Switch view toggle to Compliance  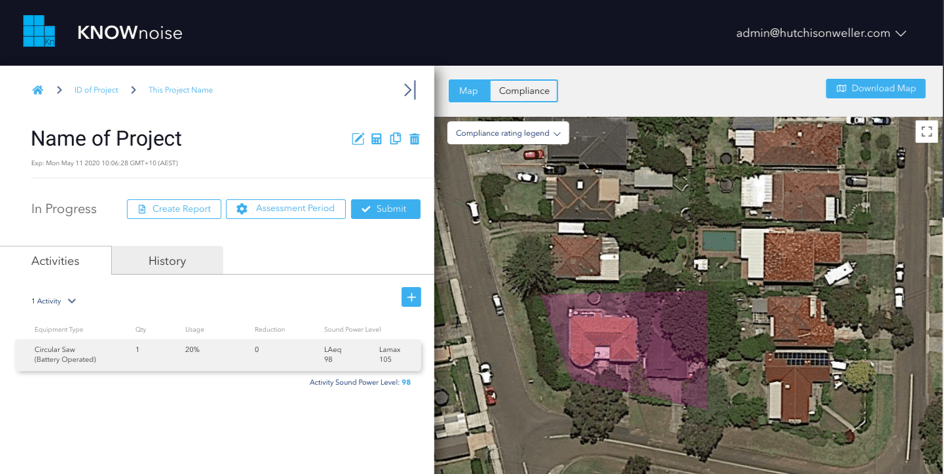[x=524, y=91]
